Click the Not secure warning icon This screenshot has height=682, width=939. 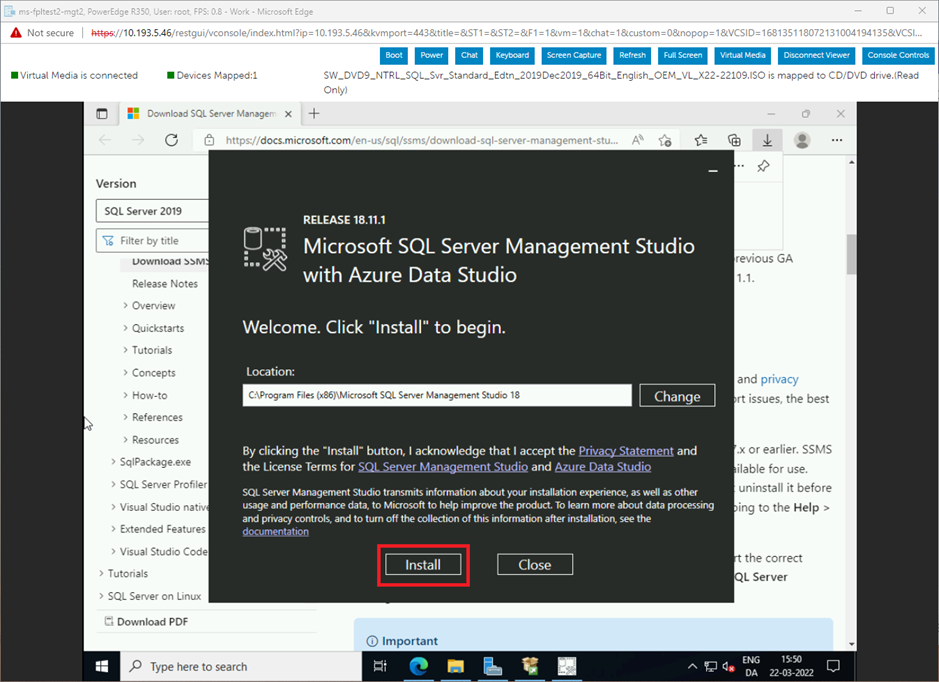[16, 33]
